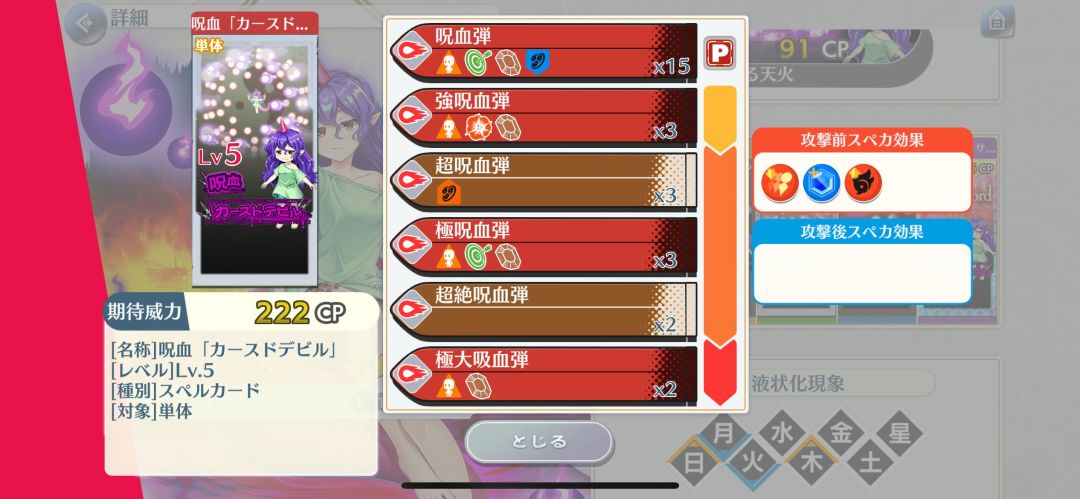Select the 超絶呪血弾 bullet row
This screenshot has width=1080, height=499.
coord(543,311)
